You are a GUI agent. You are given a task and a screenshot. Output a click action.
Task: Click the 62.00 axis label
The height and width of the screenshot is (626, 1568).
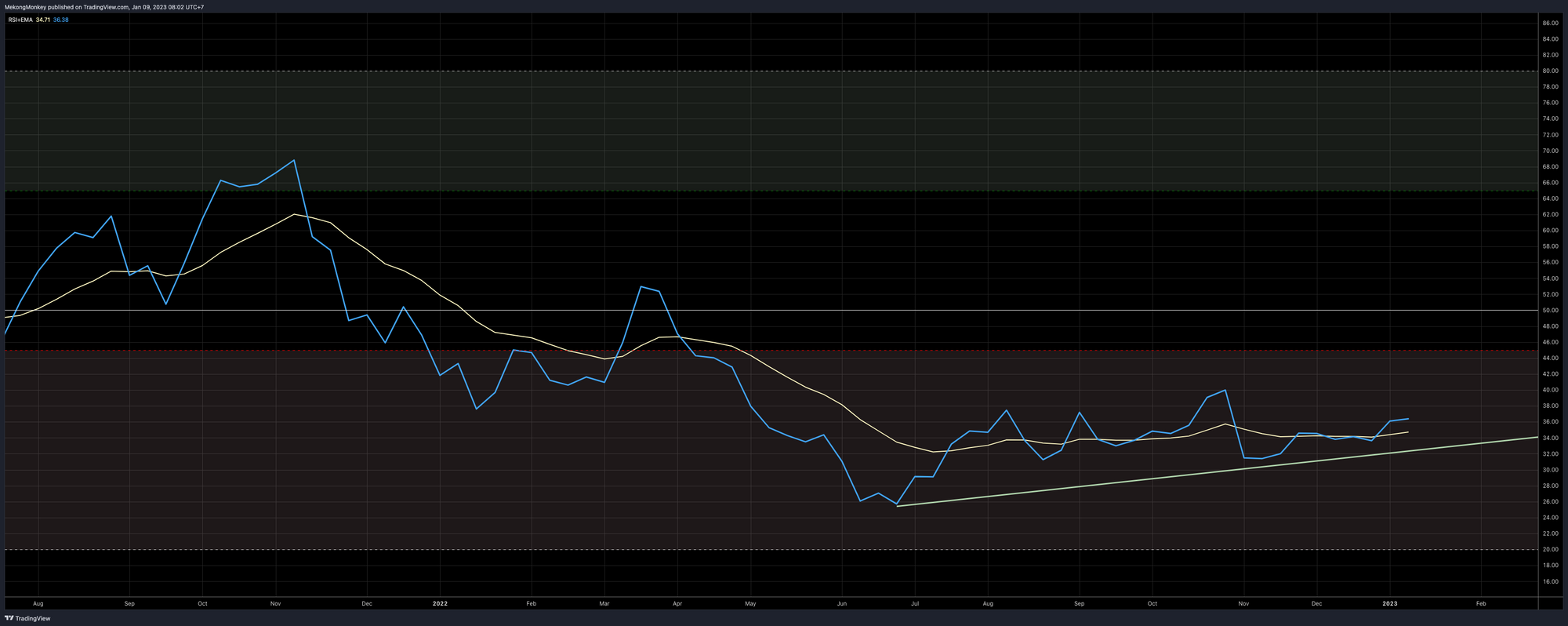point(1550,214)
